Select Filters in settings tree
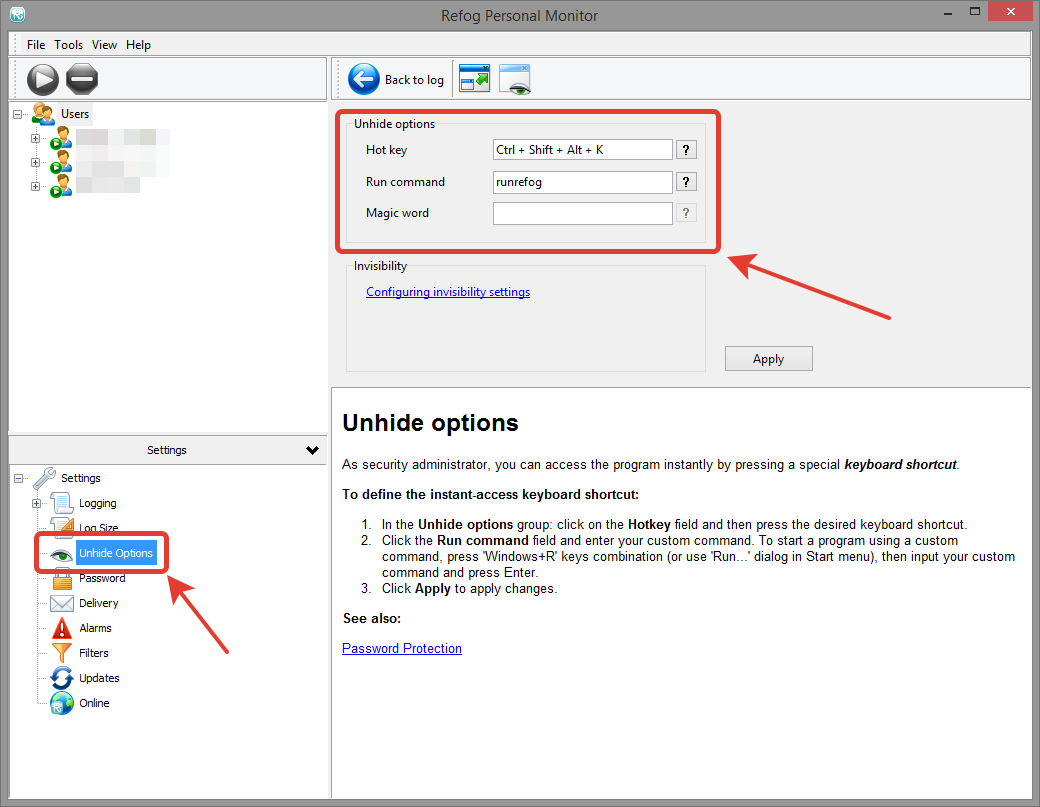Screen dimensions: 1040x807 [x=94, y=653]
